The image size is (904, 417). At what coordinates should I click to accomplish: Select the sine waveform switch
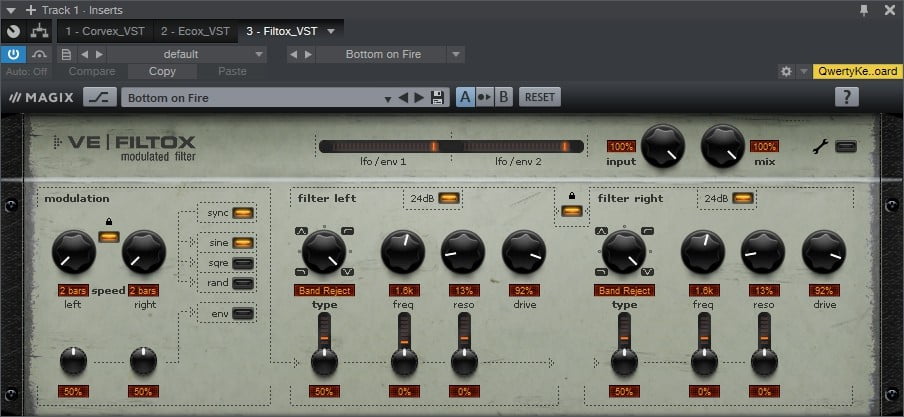[x=243, y=243]
